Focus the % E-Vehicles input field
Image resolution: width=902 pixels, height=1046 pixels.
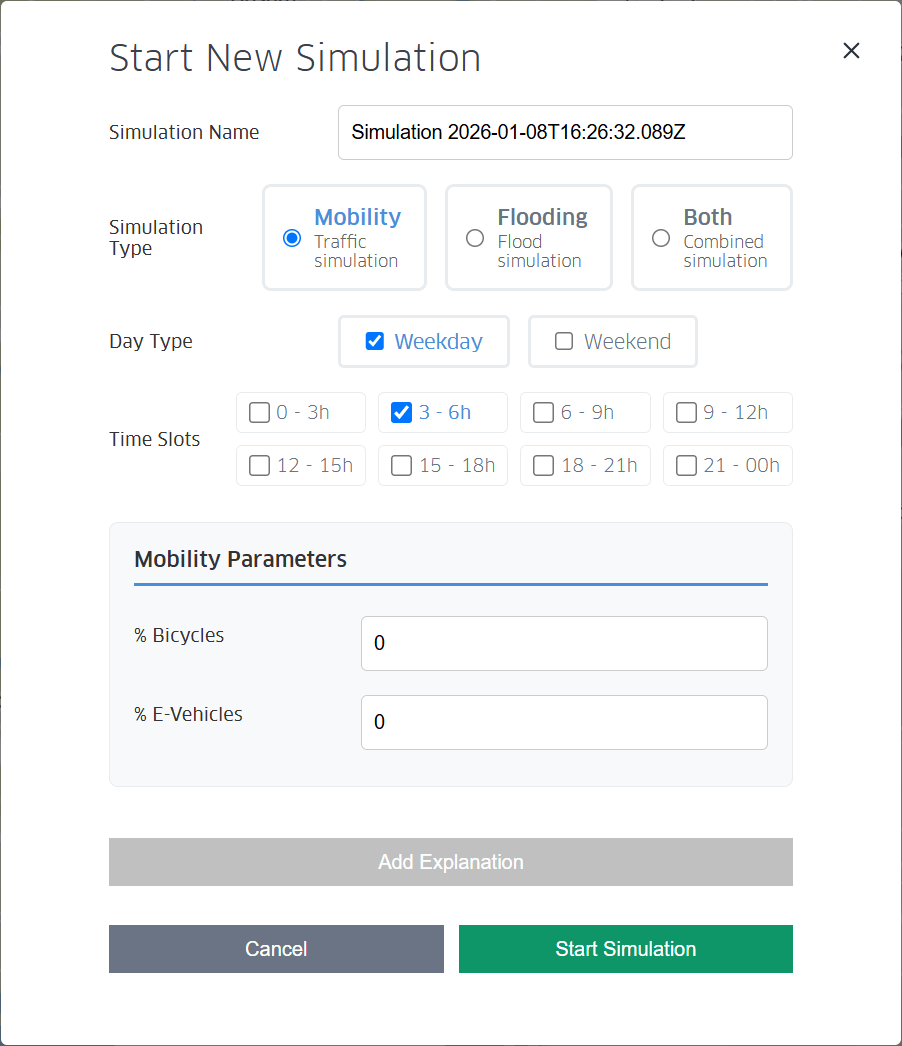point(564,723)
